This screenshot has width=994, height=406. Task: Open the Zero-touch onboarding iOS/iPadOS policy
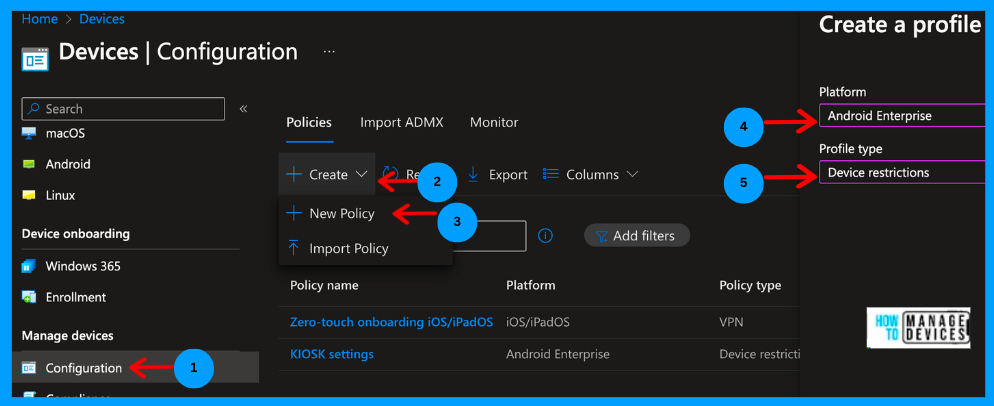click(x=391, y=322)
